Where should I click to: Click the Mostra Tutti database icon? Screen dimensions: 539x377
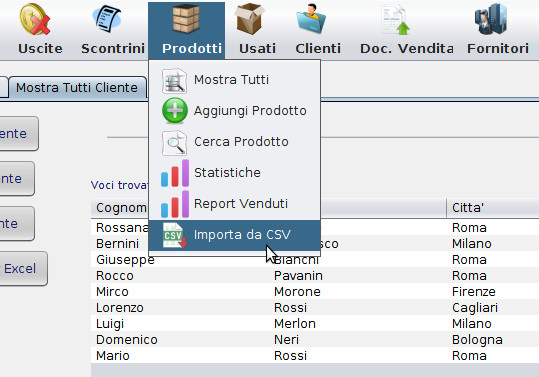tap(174, 81)
